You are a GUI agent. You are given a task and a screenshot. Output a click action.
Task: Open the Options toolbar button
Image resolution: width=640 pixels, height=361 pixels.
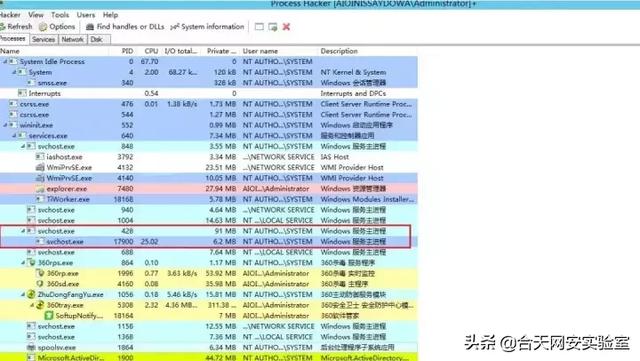(x=57, y=27)
